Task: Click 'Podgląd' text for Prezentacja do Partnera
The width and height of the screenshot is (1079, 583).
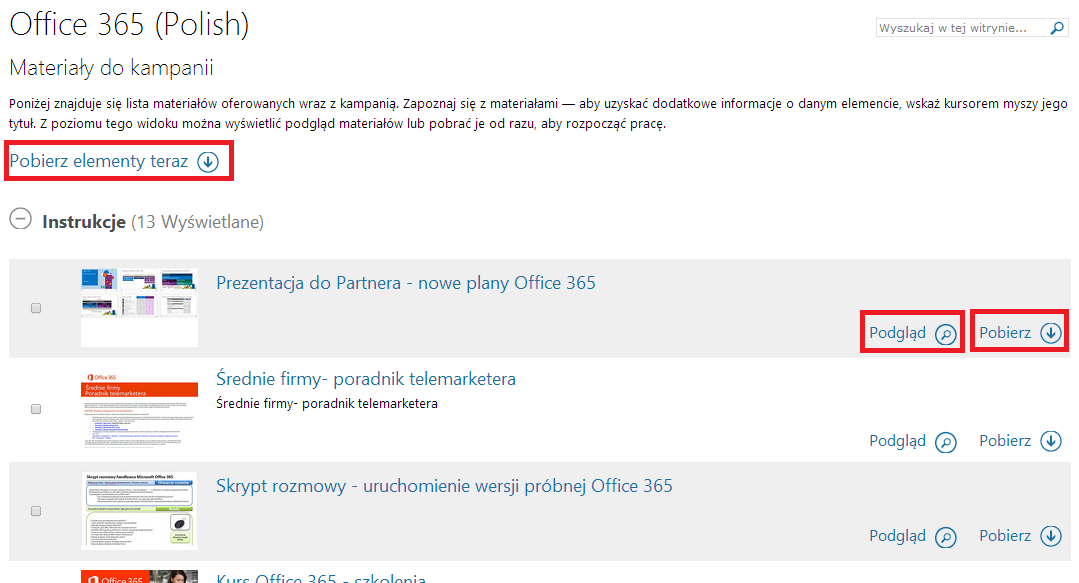Action: pos(897,333)
